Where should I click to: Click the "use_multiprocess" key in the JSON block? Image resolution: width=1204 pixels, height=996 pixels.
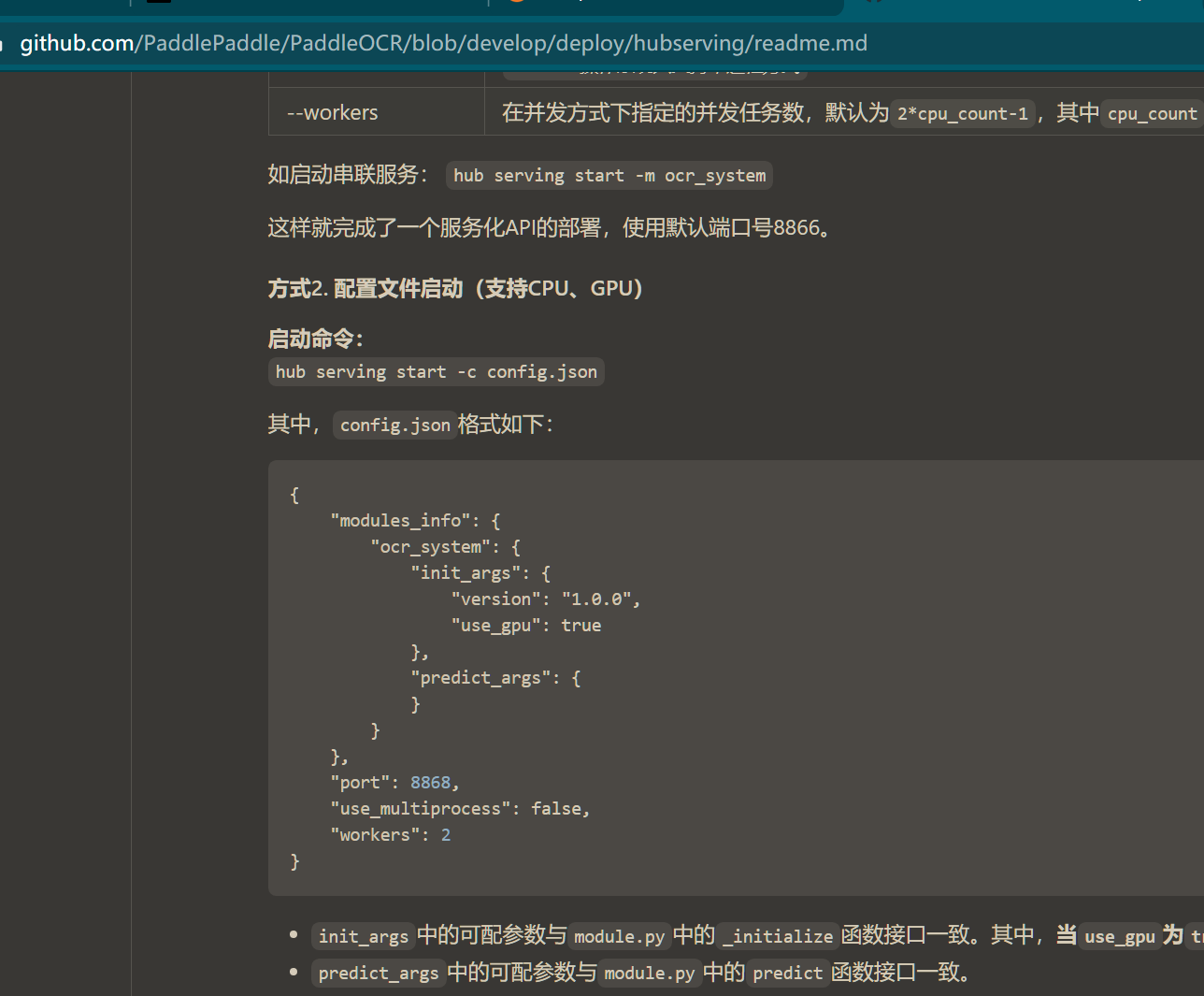point(421,809)
